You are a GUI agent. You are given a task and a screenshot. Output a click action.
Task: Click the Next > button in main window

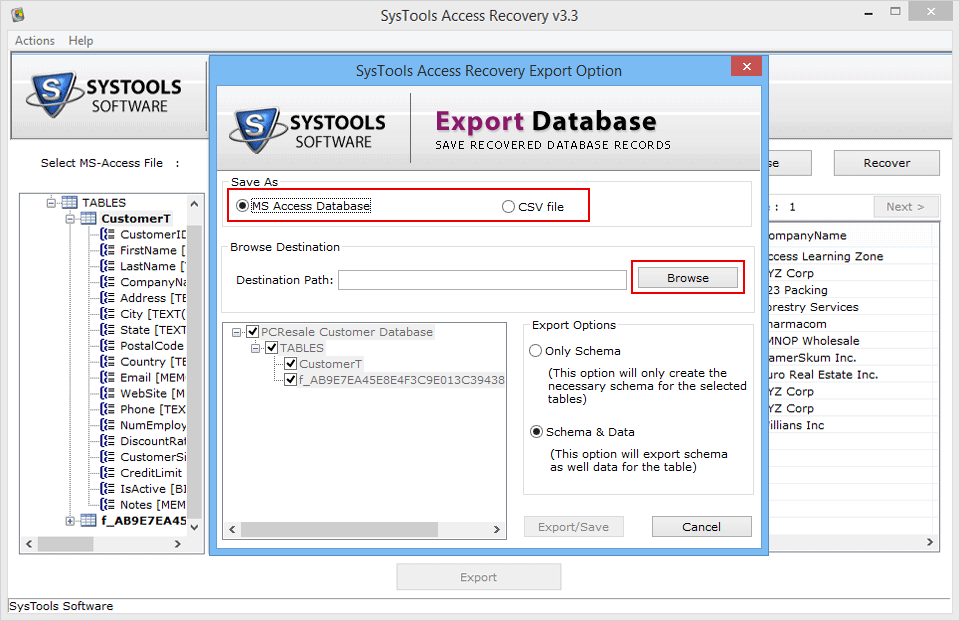pyautogui.click(x=905, y=207)
